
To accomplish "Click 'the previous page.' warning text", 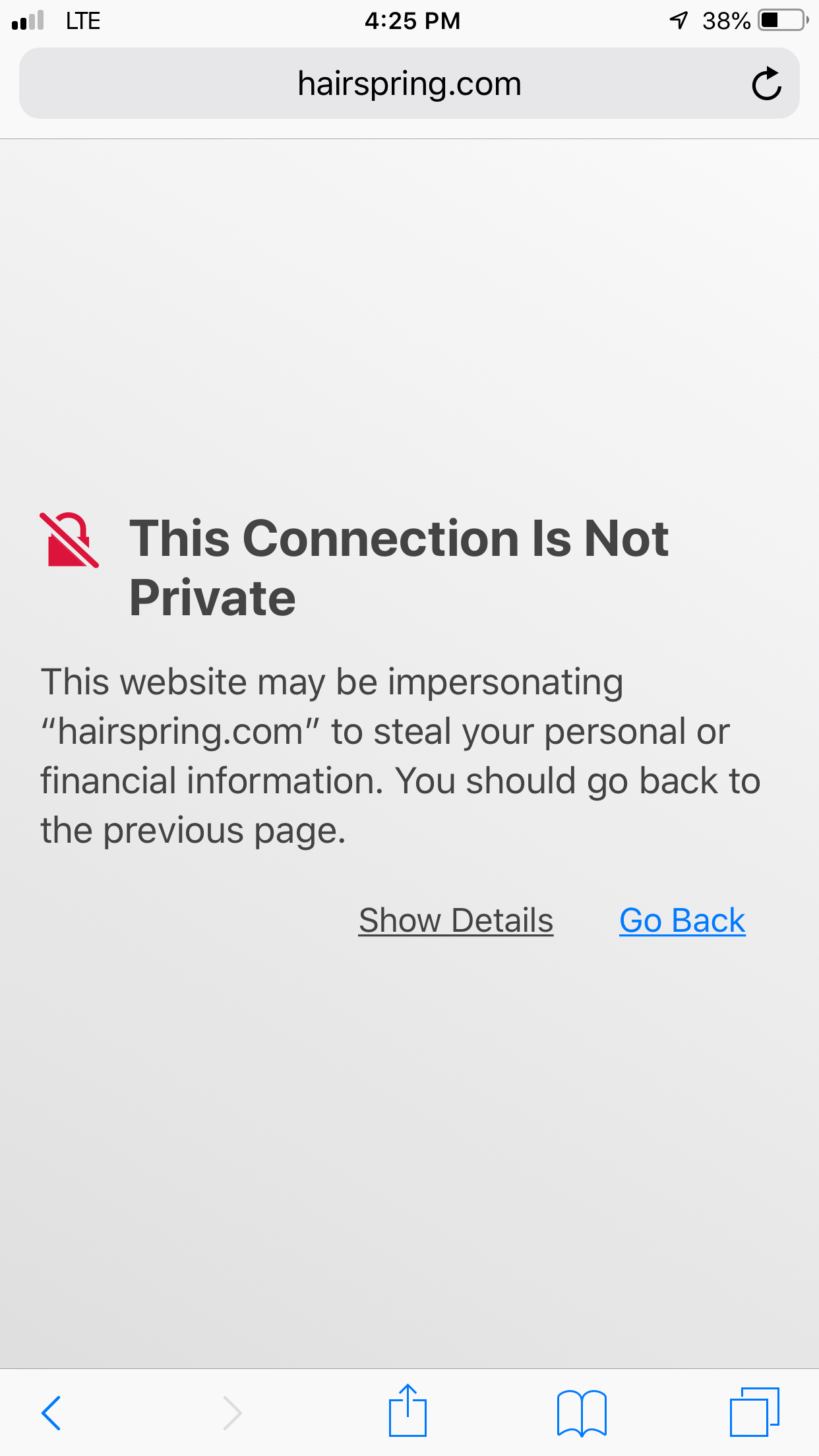I will coord(193,831).
